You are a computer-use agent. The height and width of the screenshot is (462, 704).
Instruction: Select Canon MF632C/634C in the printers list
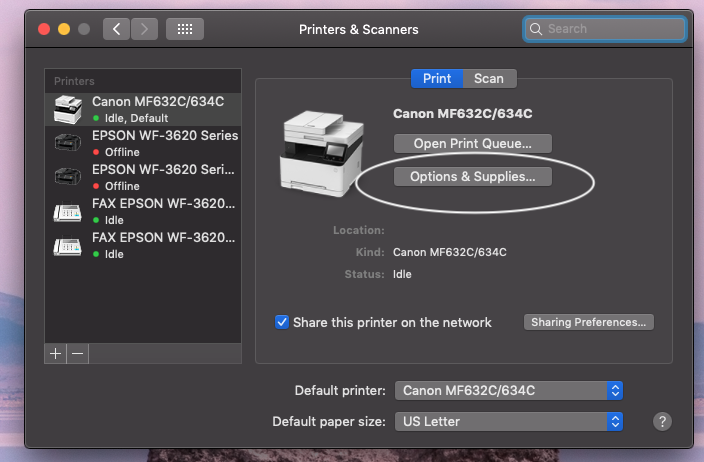(143, 109)
